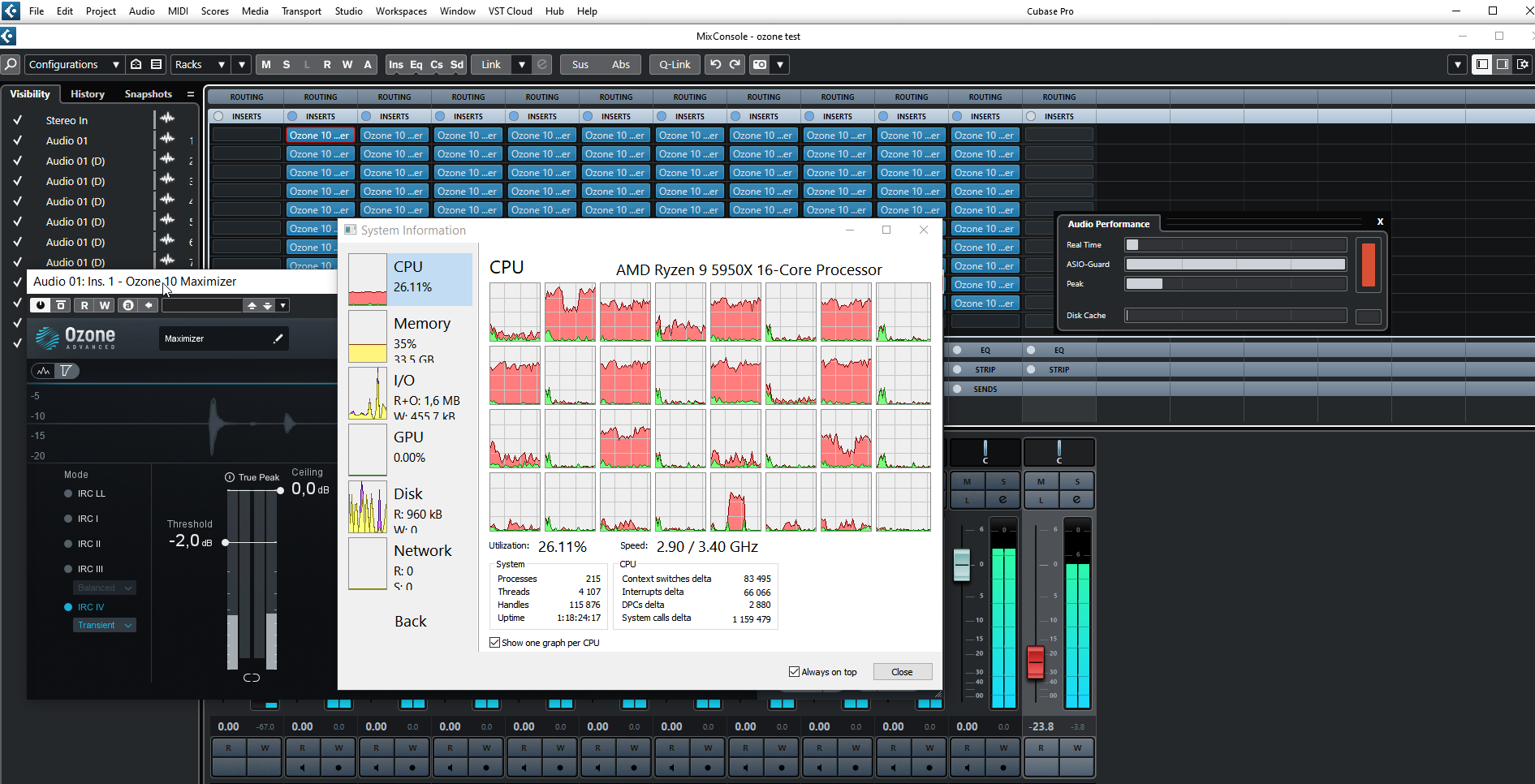Select Memory in System Information sidebar
The image size is (1535, 784).
(410, 338)
